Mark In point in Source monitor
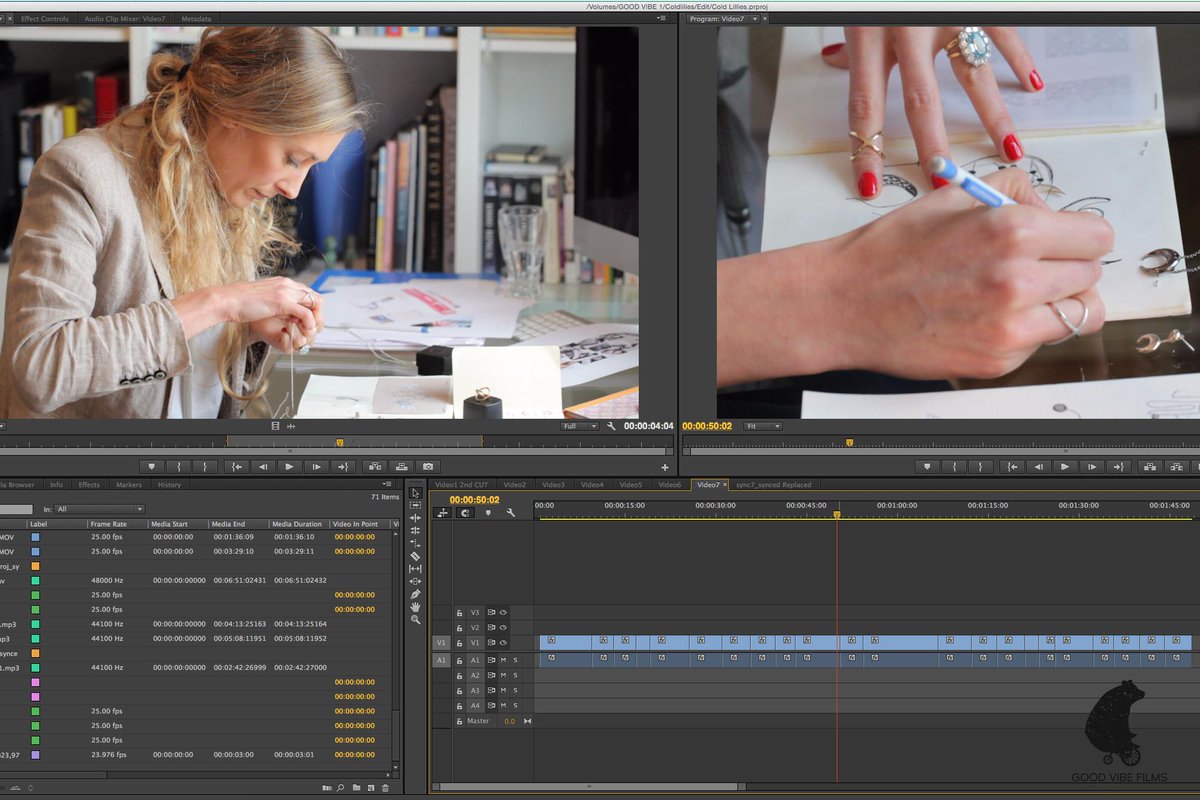 179,466
